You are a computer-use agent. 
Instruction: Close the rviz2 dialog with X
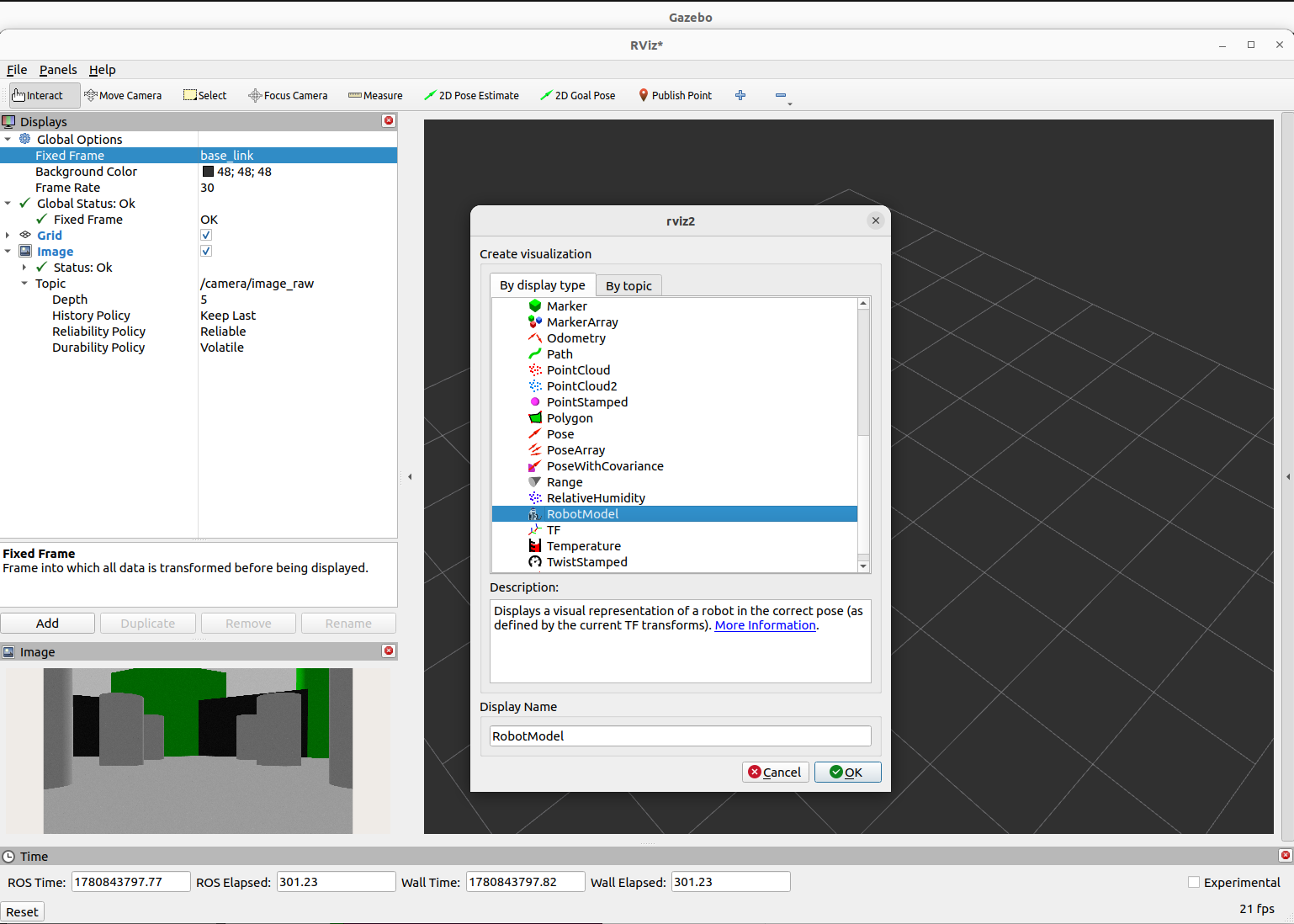(x=876, y=220)
